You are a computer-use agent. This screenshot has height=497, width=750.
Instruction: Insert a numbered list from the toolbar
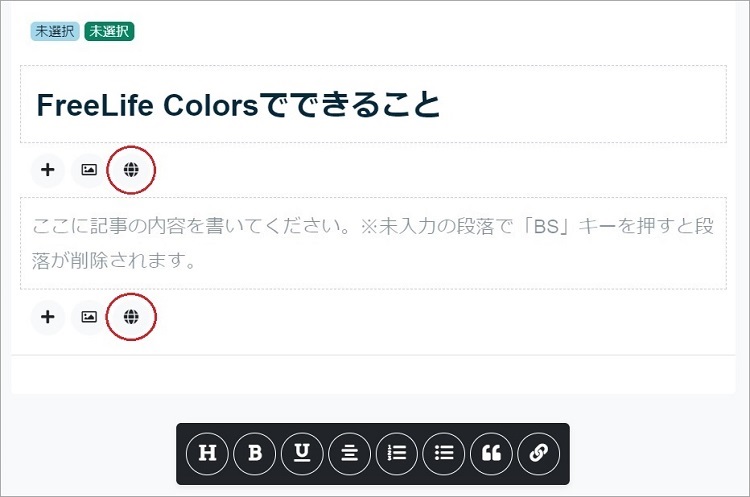pyautogui.click(x=397, y=453)
